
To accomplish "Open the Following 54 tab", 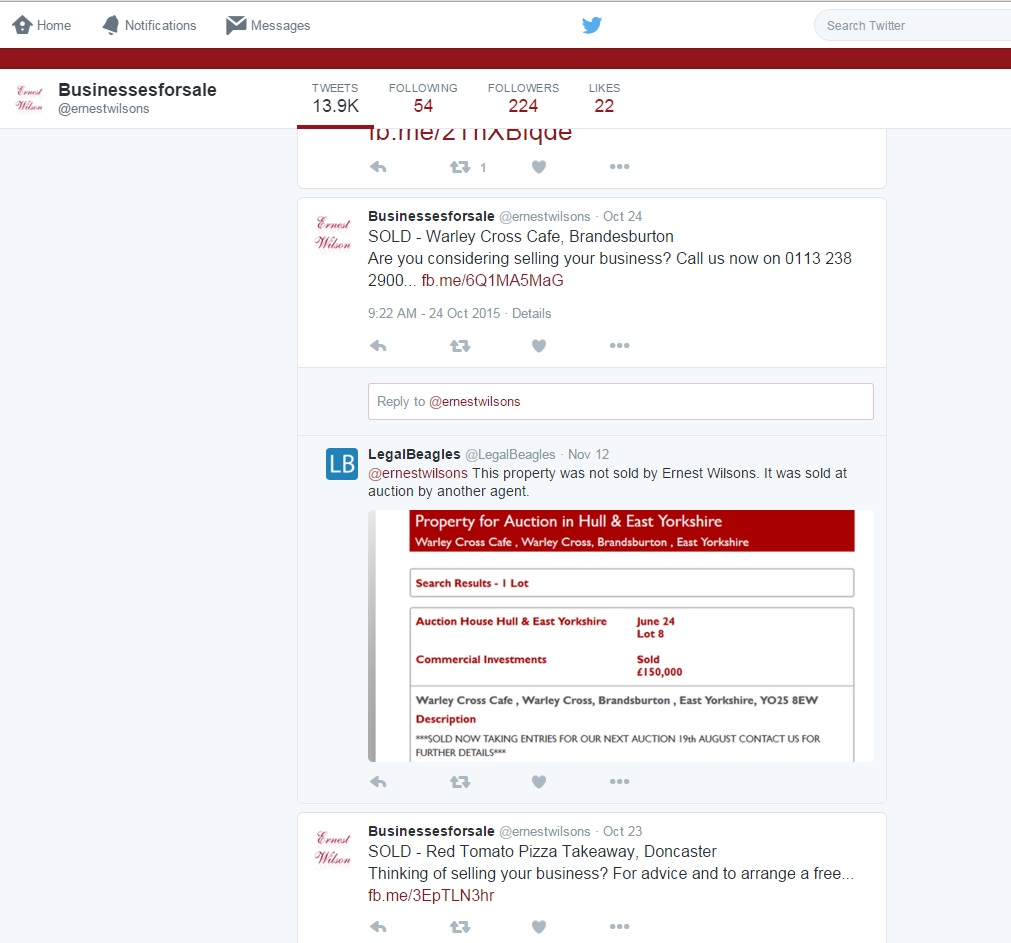I will click(x=423, y=99).
